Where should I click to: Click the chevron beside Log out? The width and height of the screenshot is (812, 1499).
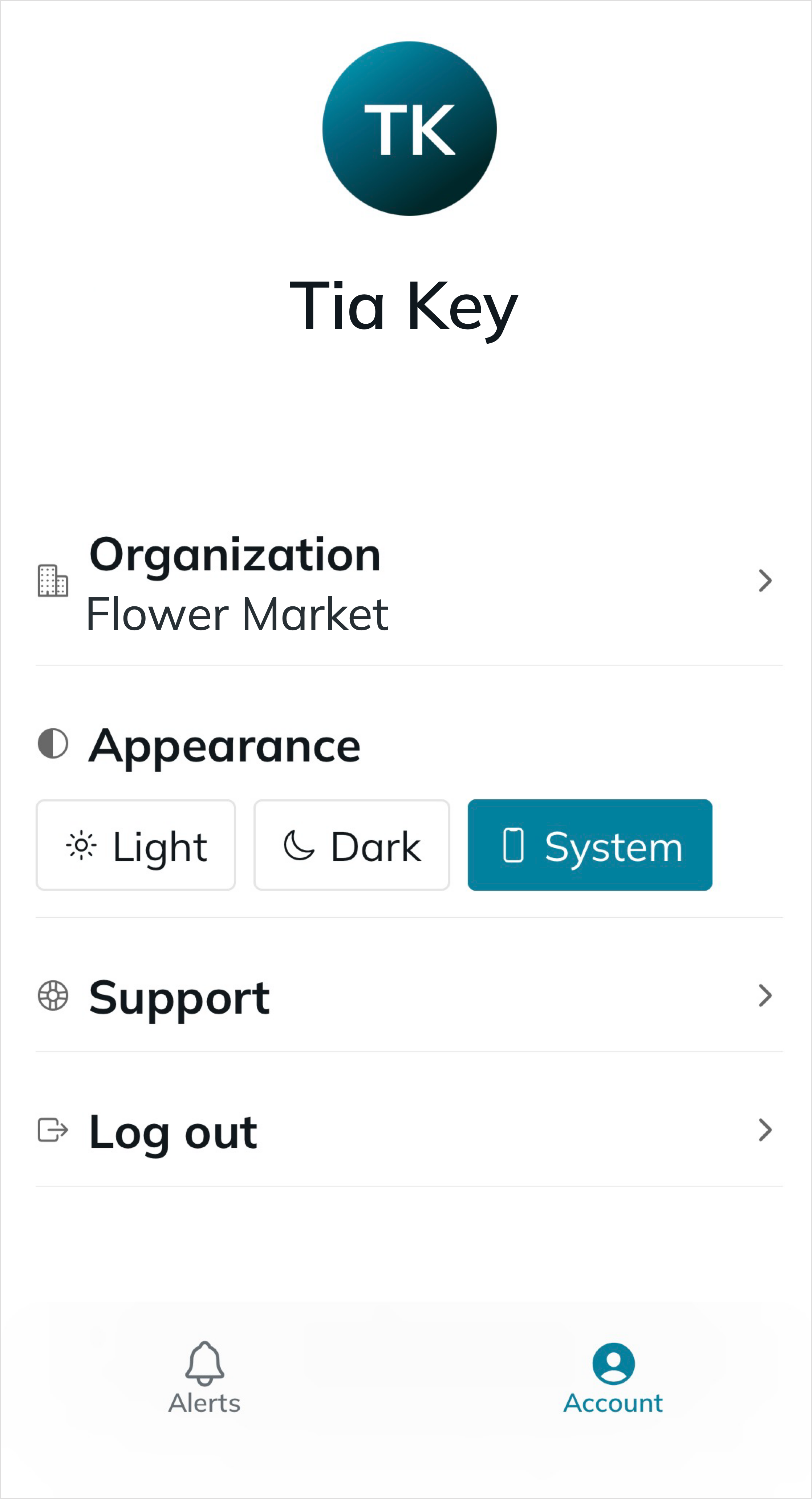pos(765,1130)
